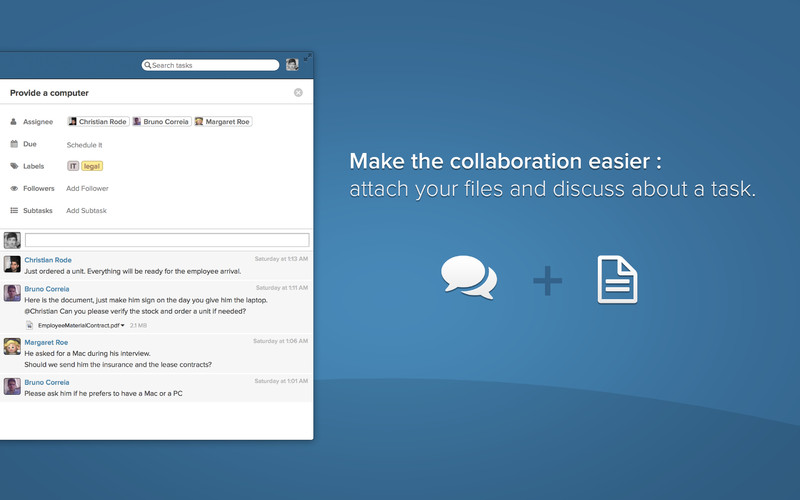Click the fullscreen expand arrows icon

(308, 57)
